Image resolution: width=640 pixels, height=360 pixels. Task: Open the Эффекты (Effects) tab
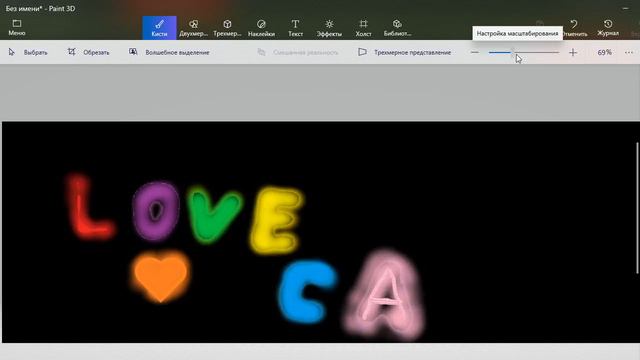(x=329, y=28)
